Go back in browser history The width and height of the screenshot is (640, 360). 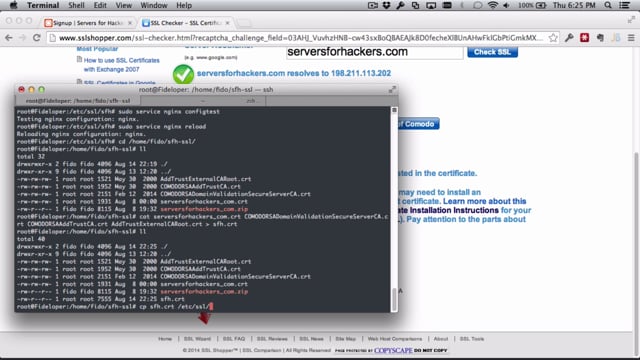pyautogui.click(x=9, y=38)
